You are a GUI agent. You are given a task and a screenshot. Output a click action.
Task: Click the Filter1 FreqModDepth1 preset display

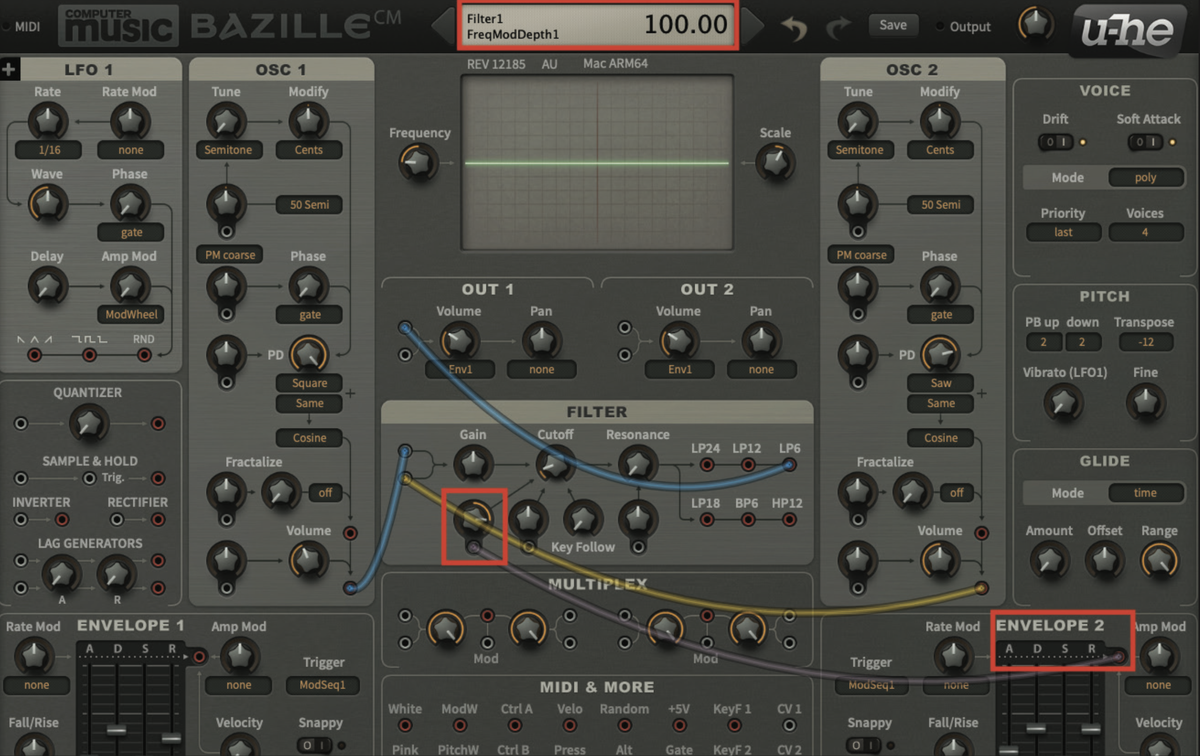pyautogui.click(x=597, y=24)
